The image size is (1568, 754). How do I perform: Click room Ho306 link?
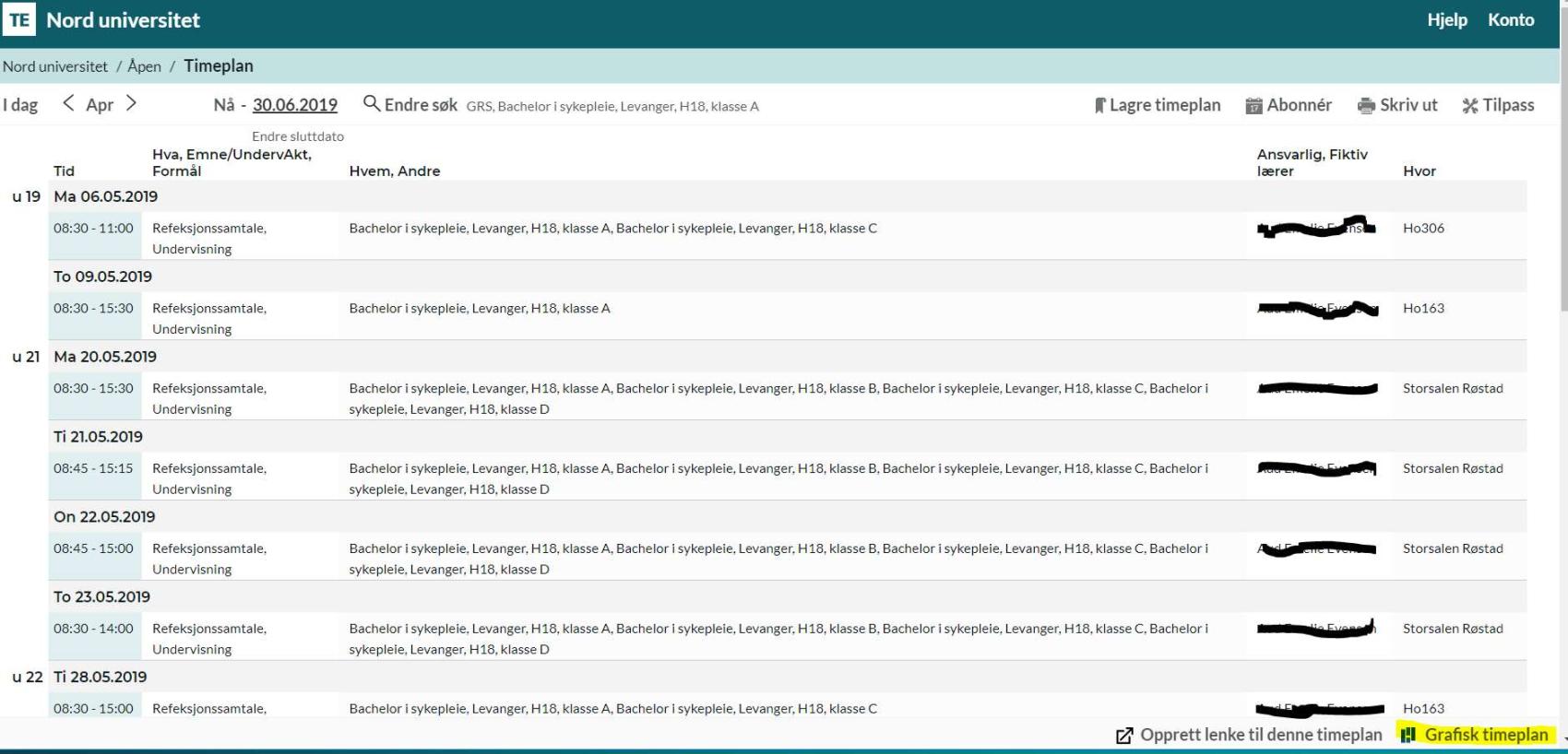coord(1423,228)
